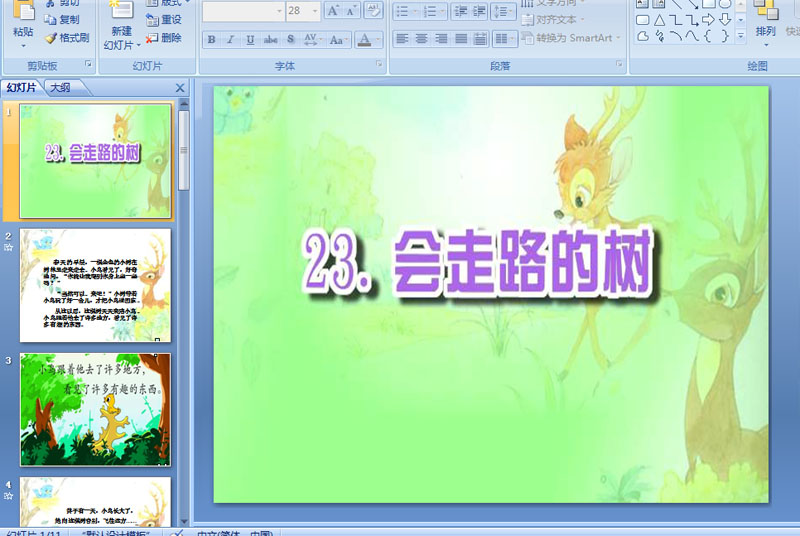Viewport: 800px width, 536px height.
Task: Switch to the 幻灯片 slides tab
Action: pyautogui.click(x=21, y=88)
